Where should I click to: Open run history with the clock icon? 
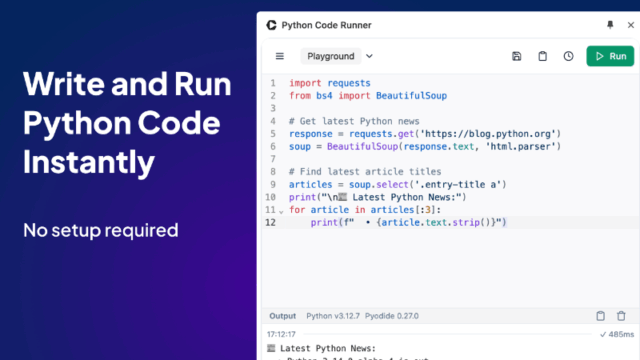569,56
